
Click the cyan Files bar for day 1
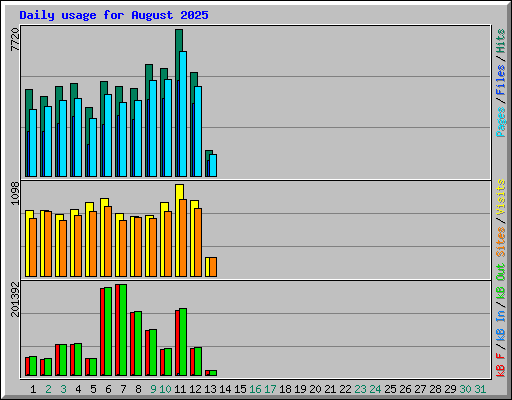point(33,143)
